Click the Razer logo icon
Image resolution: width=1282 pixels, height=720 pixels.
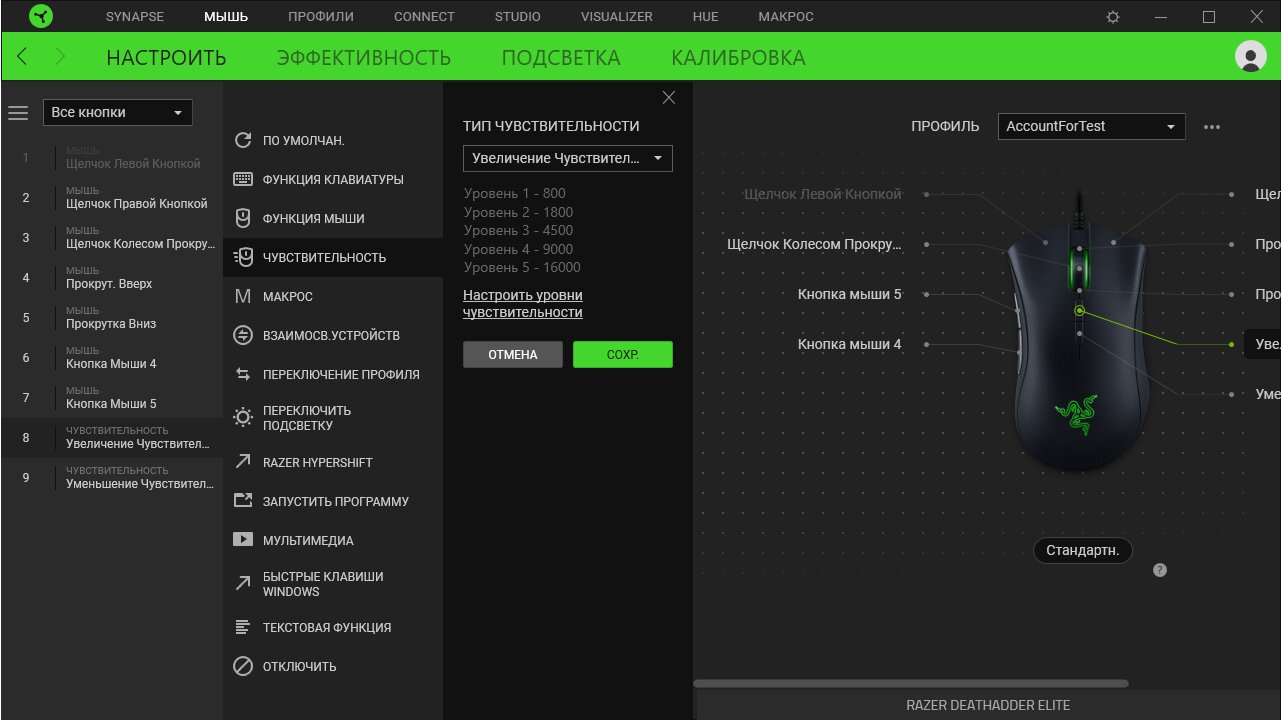click(41, 17)
